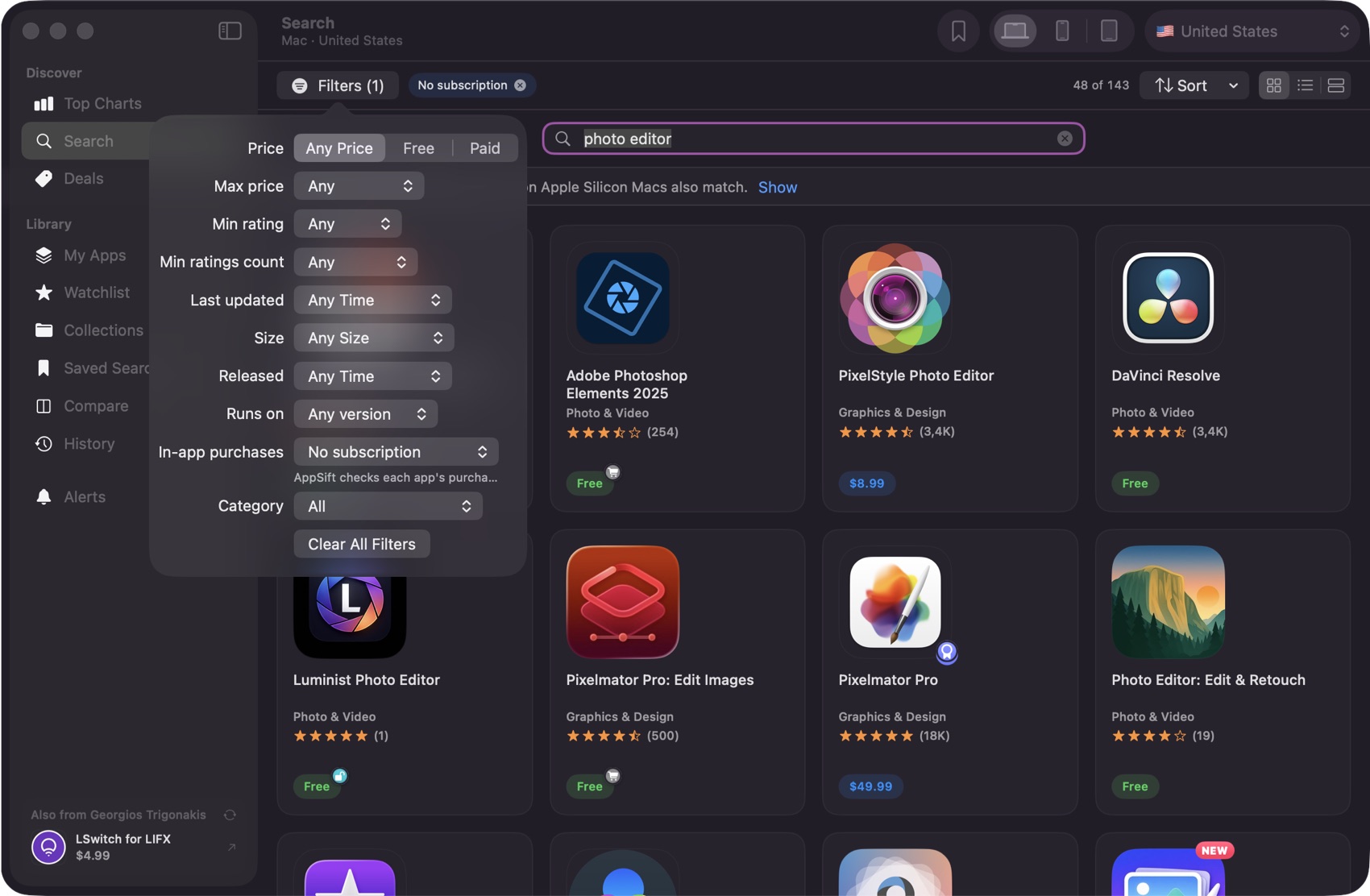Select the iPad platform icon

tap(1109, 31)
